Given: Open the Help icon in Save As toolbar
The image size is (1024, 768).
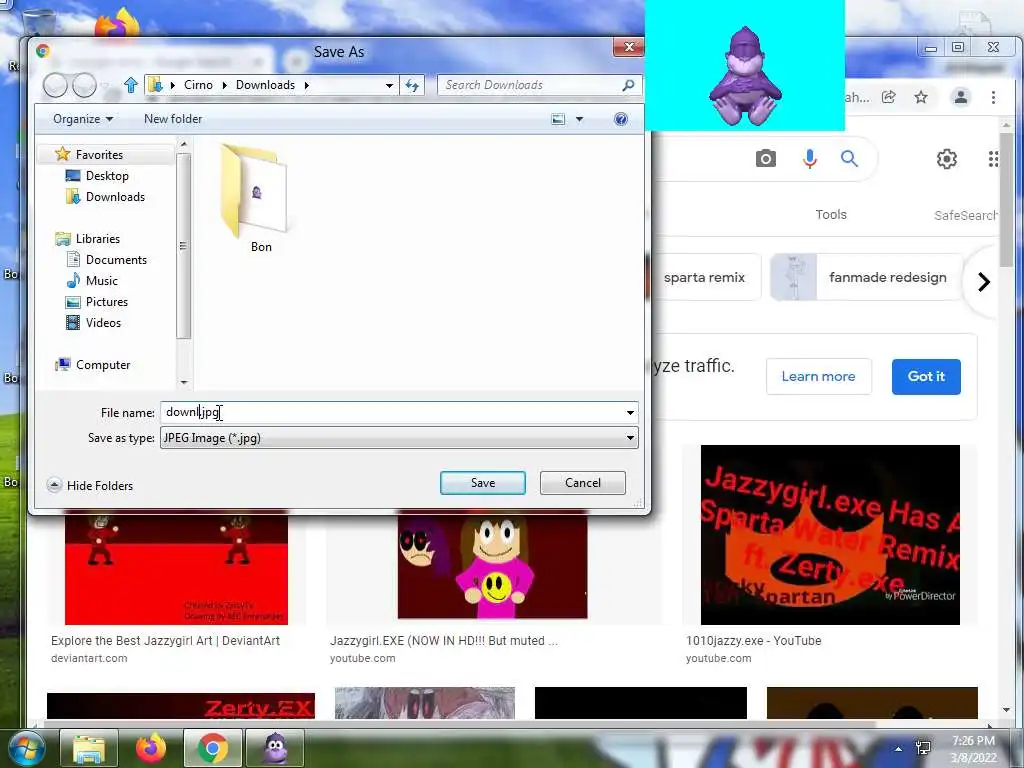Looking at the screenshot, I should point(621,119).
